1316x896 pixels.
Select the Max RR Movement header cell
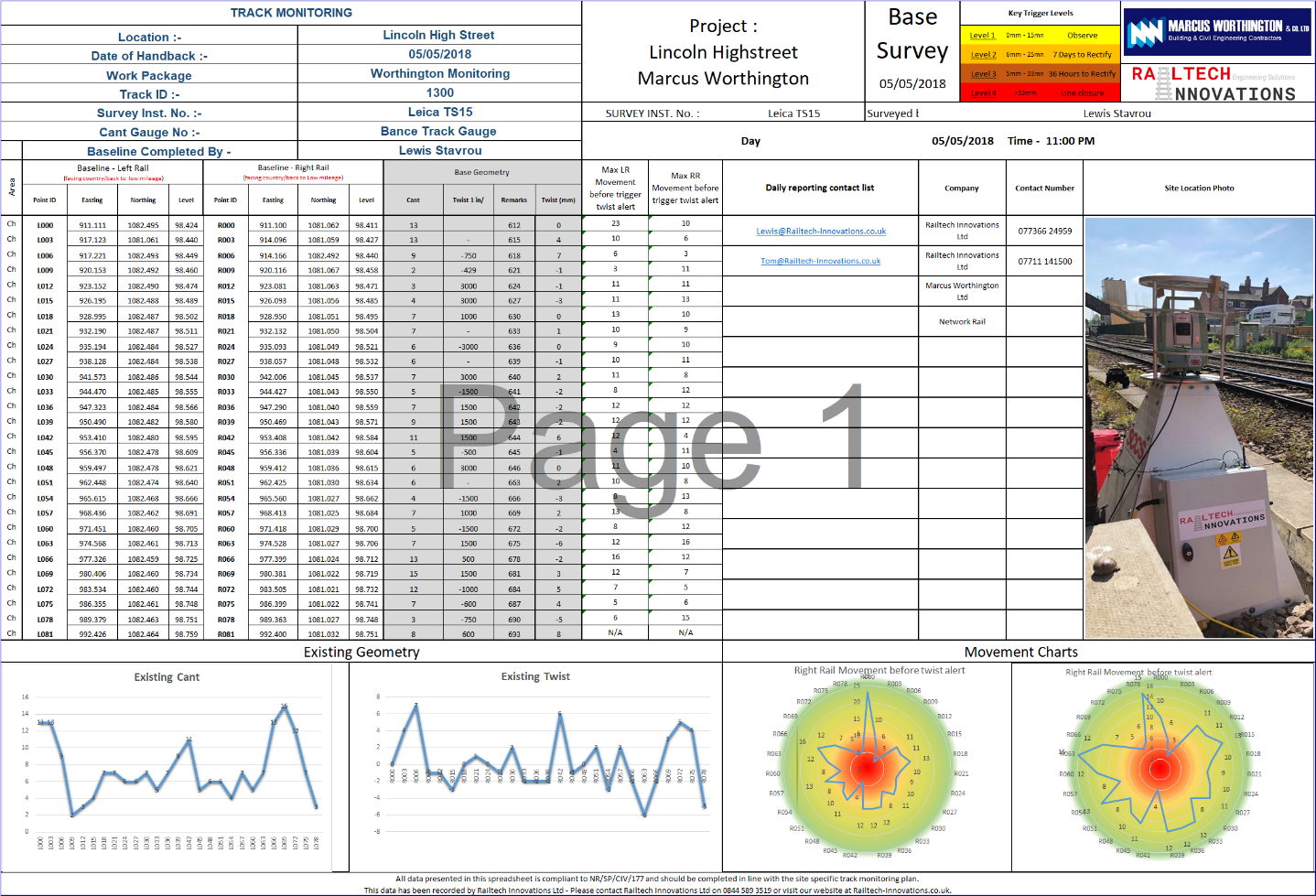coord(685,188)
